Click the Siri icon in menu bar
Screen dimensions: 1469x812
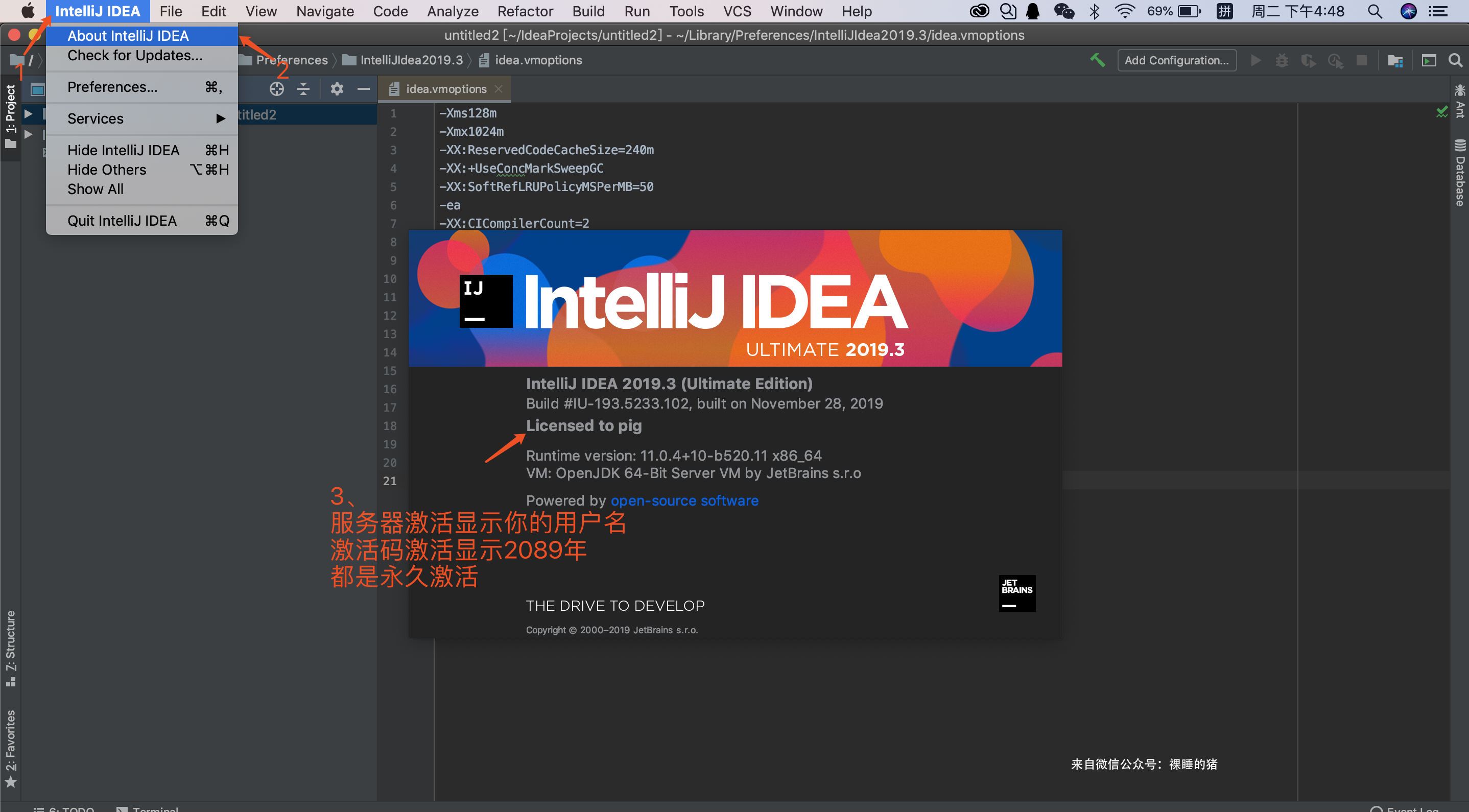point(1409,11)
